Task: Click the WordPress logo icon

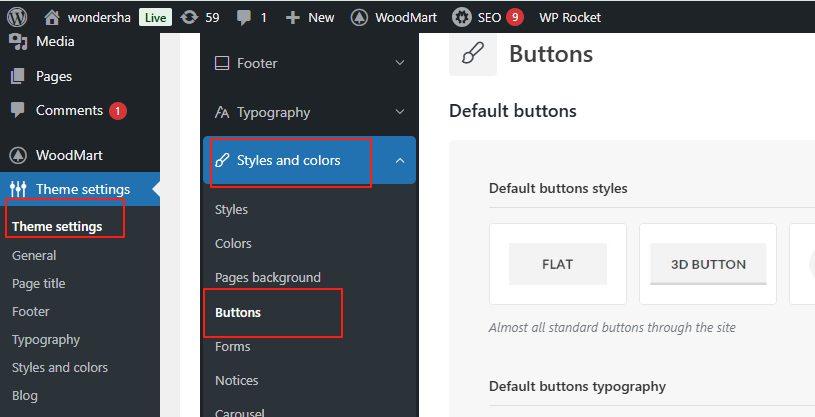Action: [x=17, y=17]
